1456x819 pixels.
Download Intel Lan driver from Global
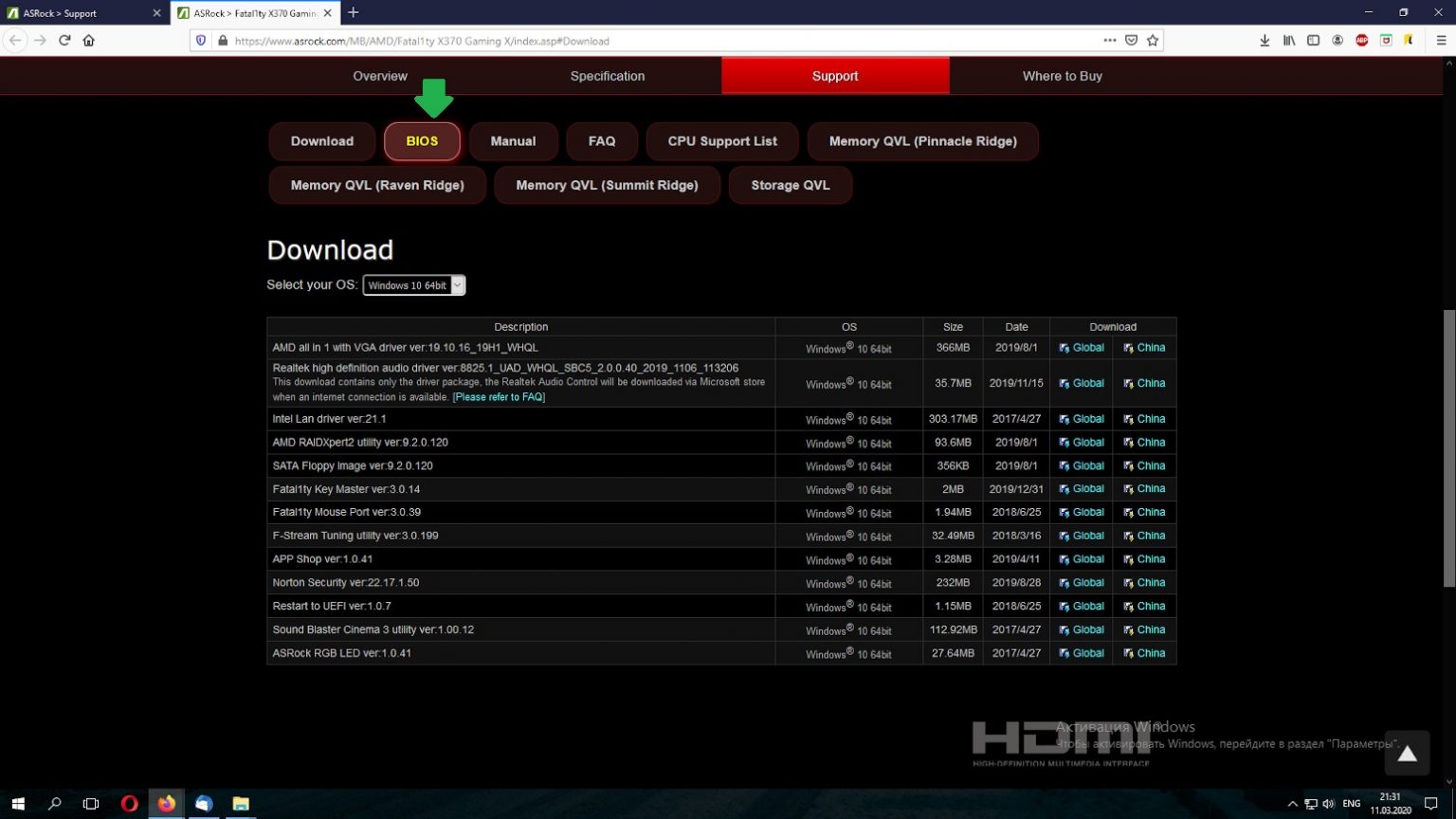(1082, 419)
